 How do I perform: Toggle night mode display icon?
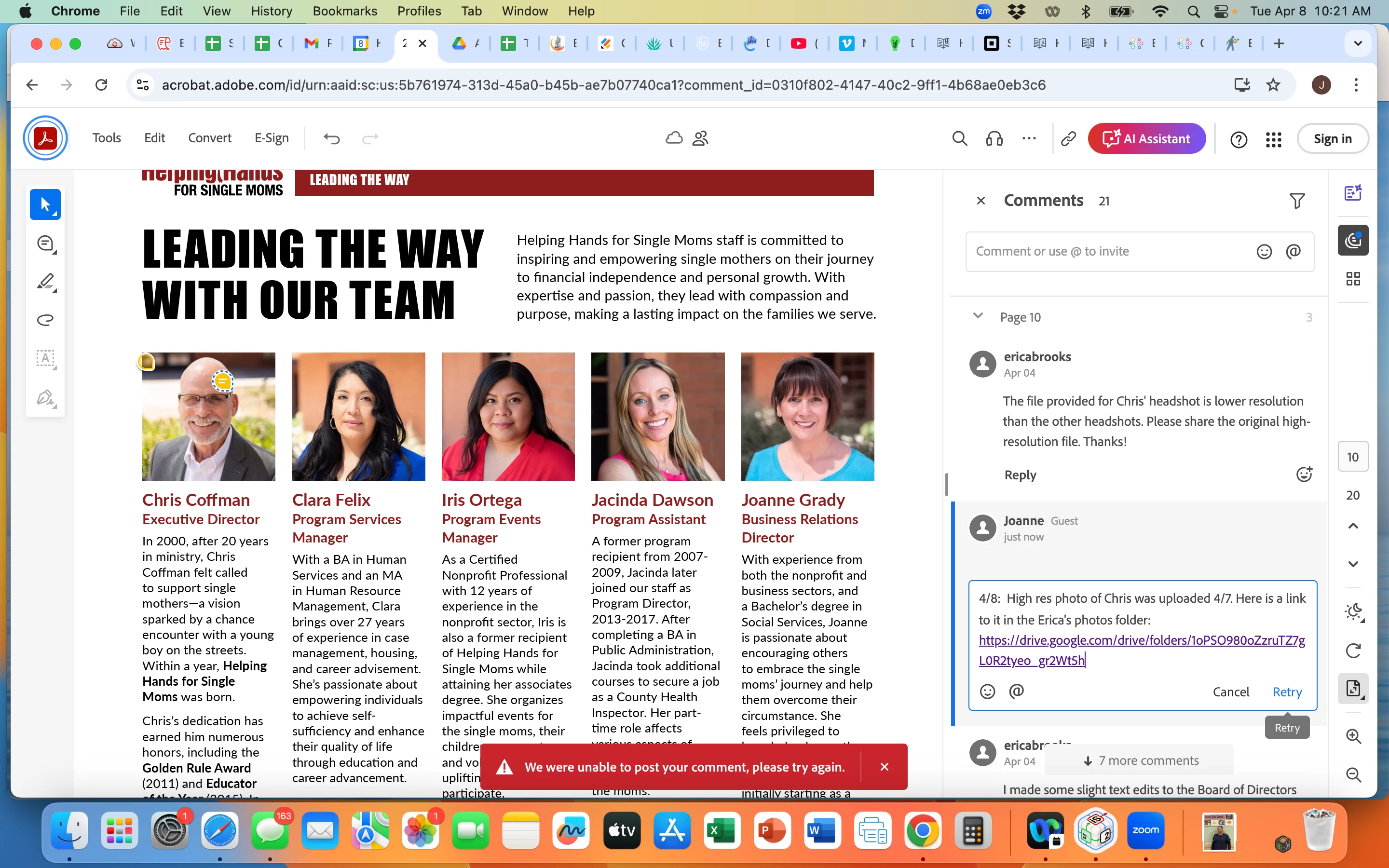(x=1353, y=612)
